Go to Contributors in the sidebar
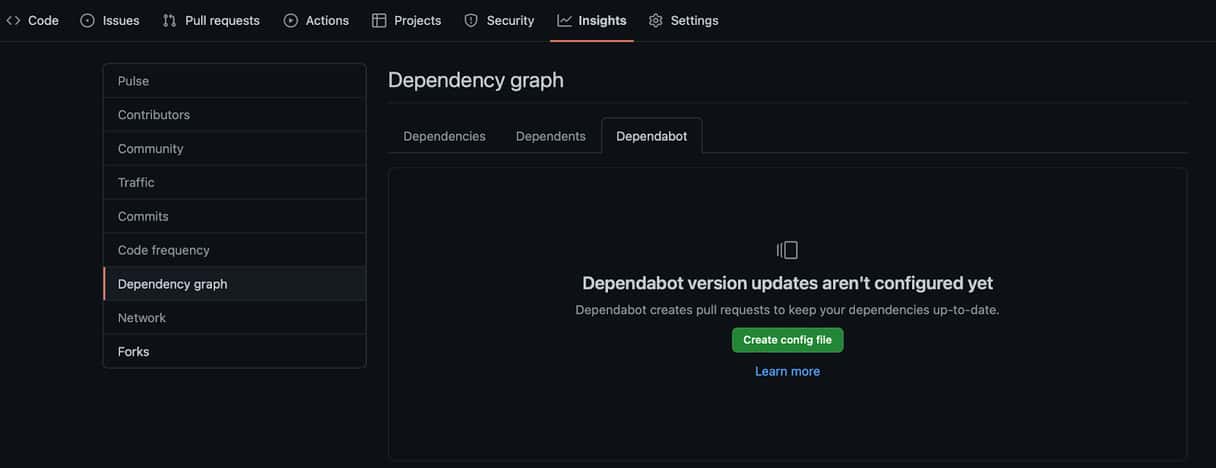 pyautogui.click(x=235, y=115)
